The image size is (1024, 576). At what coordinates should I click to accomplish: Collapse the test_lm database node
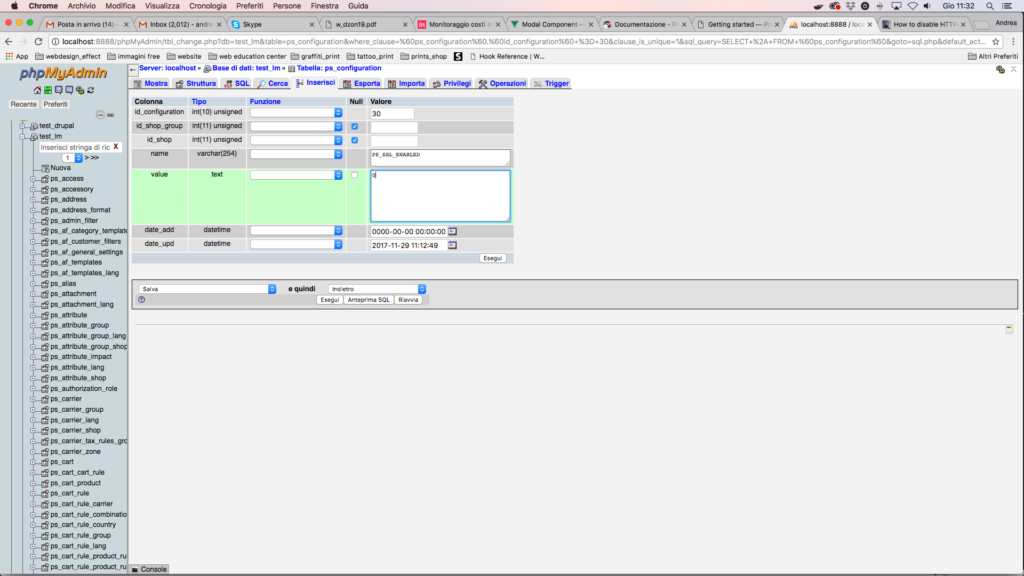click(x=23, y=136)
